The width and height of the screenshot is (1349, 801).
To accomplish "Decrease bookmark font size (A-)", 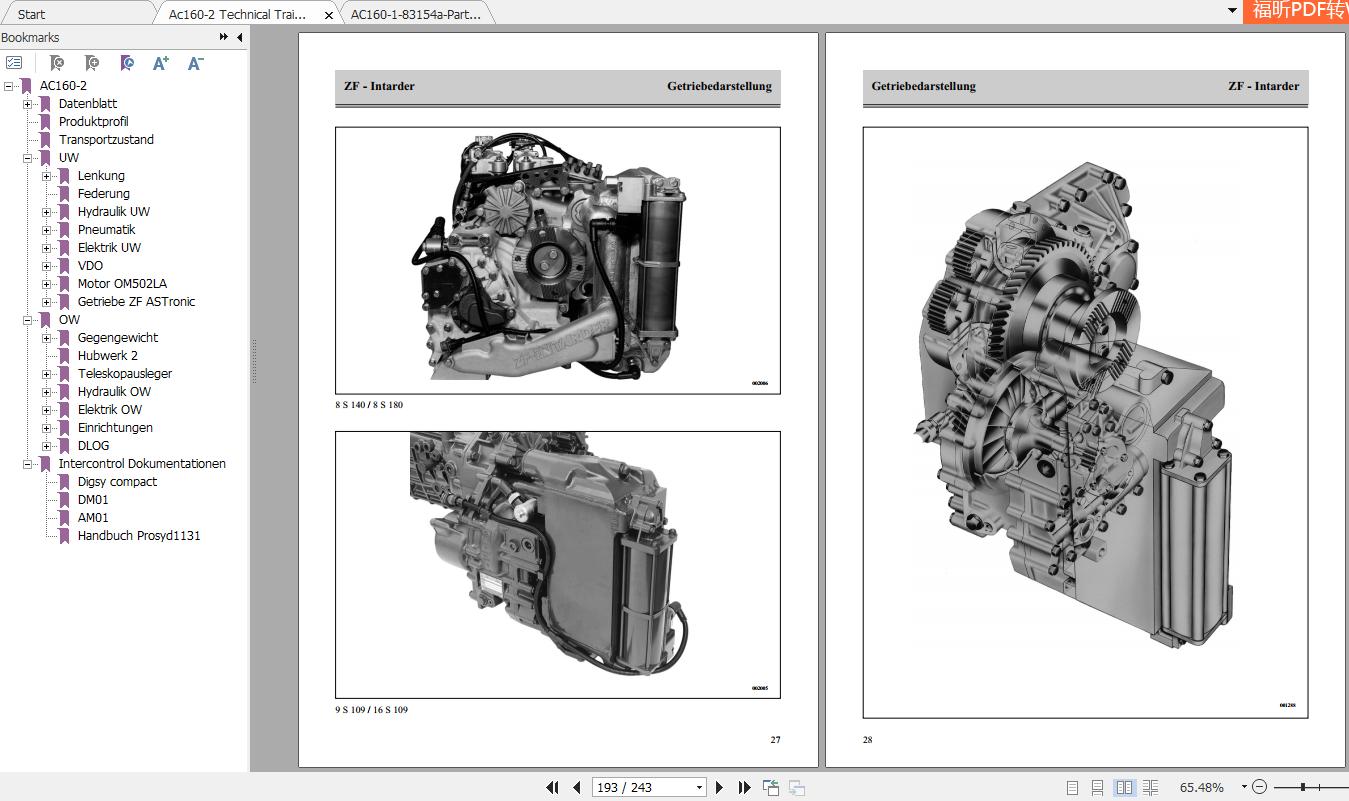I will (x=195, y=63).
